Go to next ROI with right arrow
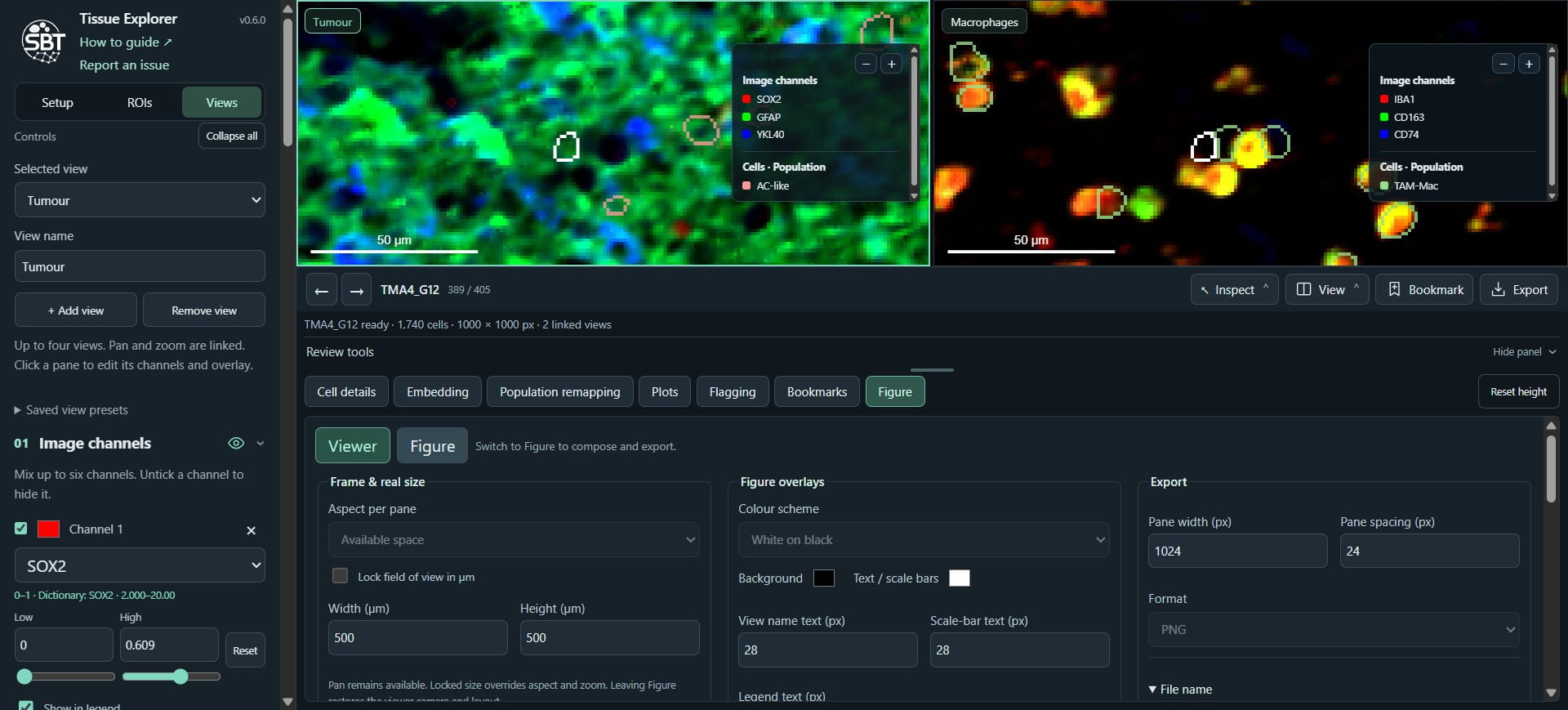Image resolution: width=1568 pixels, height=710 pixels. [x=356, y=290]
